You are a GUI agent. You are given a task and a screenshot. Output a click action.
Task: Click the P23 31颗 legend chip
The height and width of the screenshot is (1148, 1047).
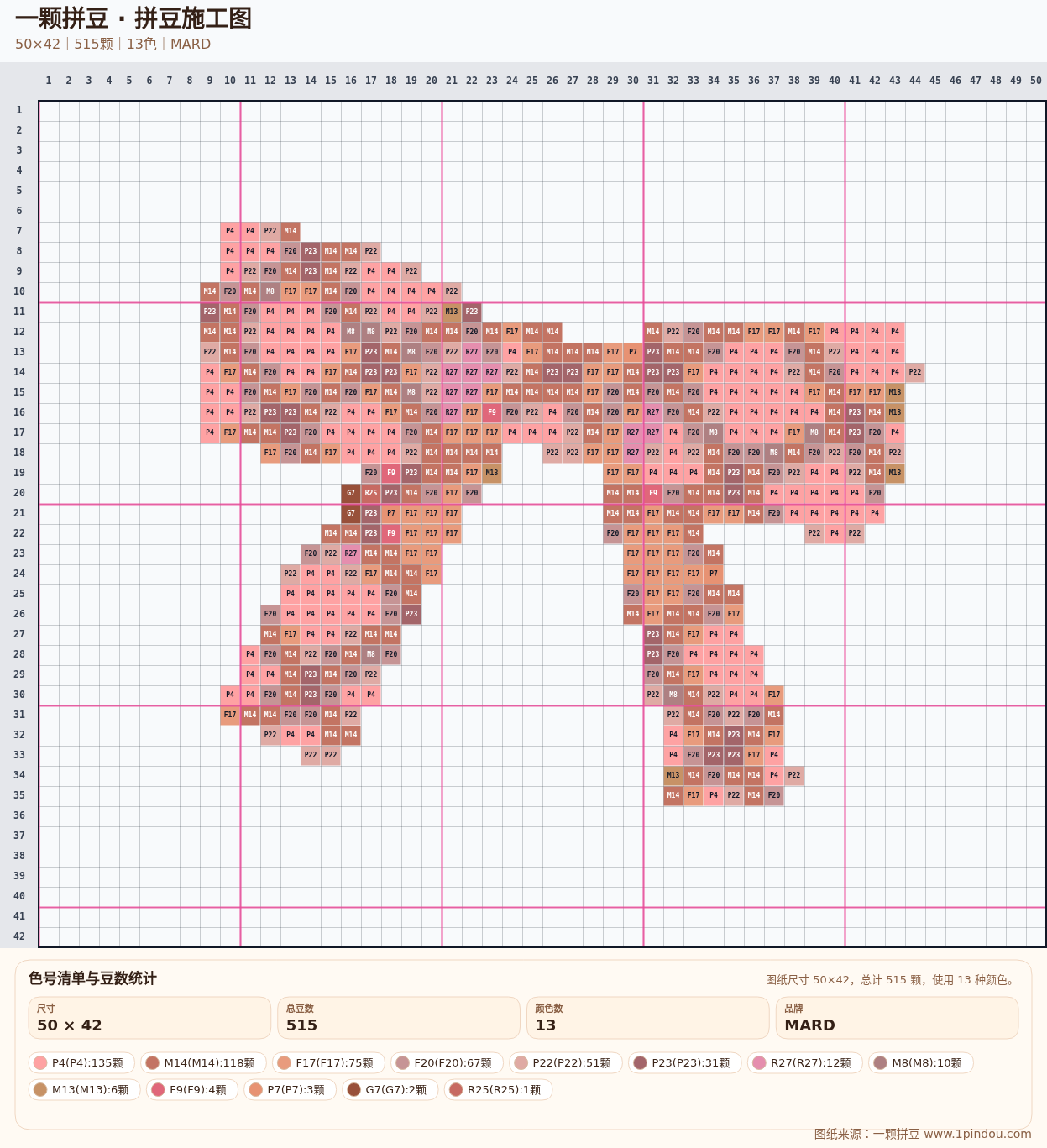(x=685, y=1062)
